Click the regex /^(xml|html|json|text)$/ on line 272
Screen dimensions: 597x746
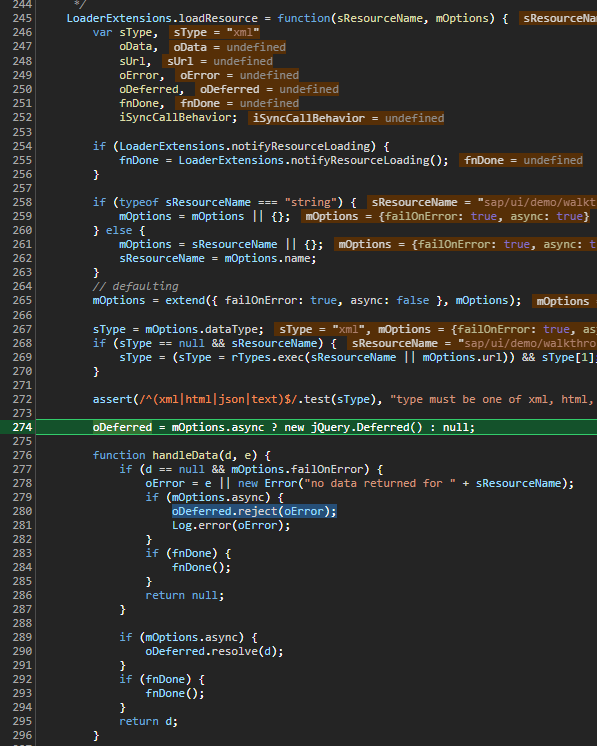pyautogui.click(x=218, y=399)
